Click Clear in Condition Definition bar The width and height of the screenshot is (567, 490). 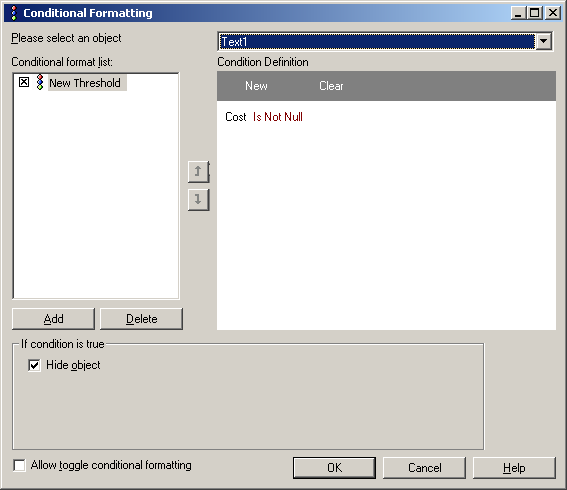(331, 86)
